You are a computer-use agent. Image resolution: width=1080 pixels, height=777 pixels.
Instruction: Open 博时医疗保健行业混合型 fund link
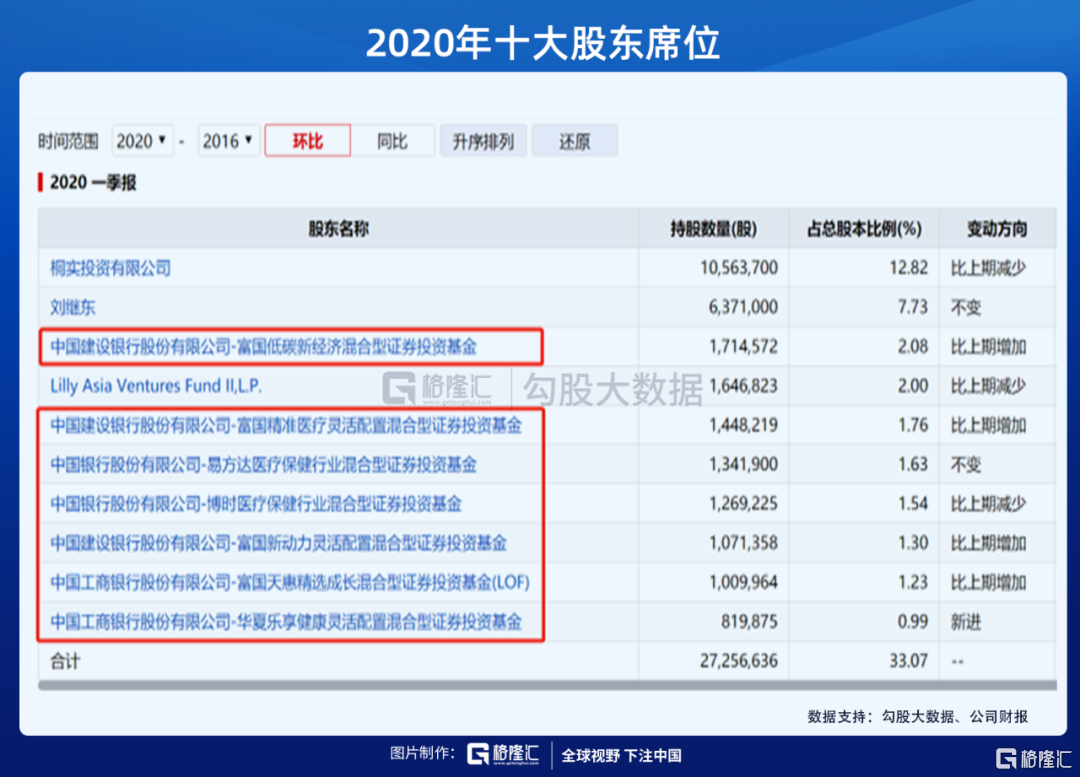[x=256, y=504]
